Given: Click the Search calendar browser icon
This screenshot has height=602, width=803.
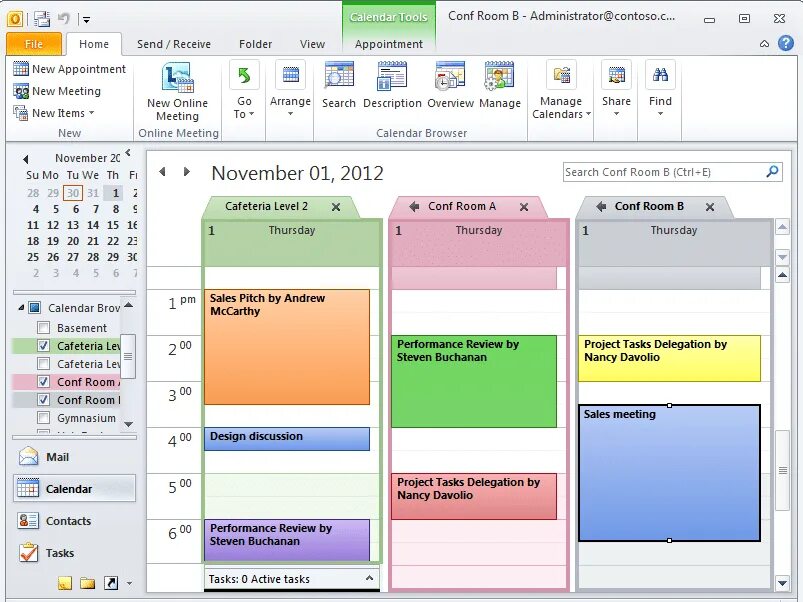Looking at the screenshot, I should click(339, 76).
